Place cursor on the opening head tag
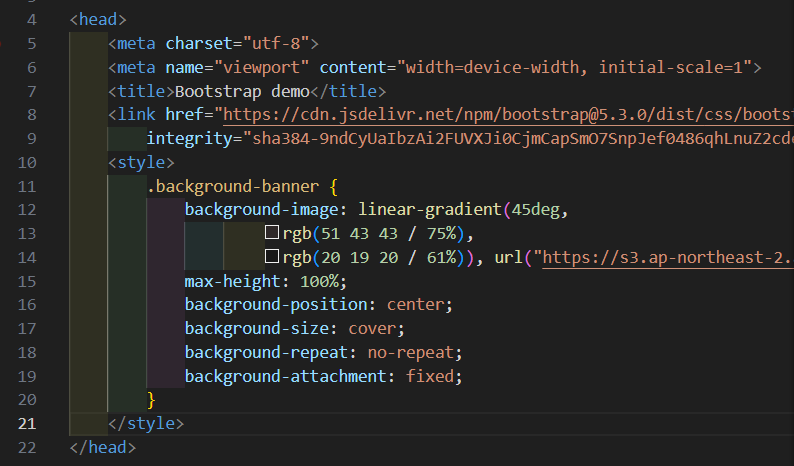This screenshot has width=794, height=466. point(98,19)
